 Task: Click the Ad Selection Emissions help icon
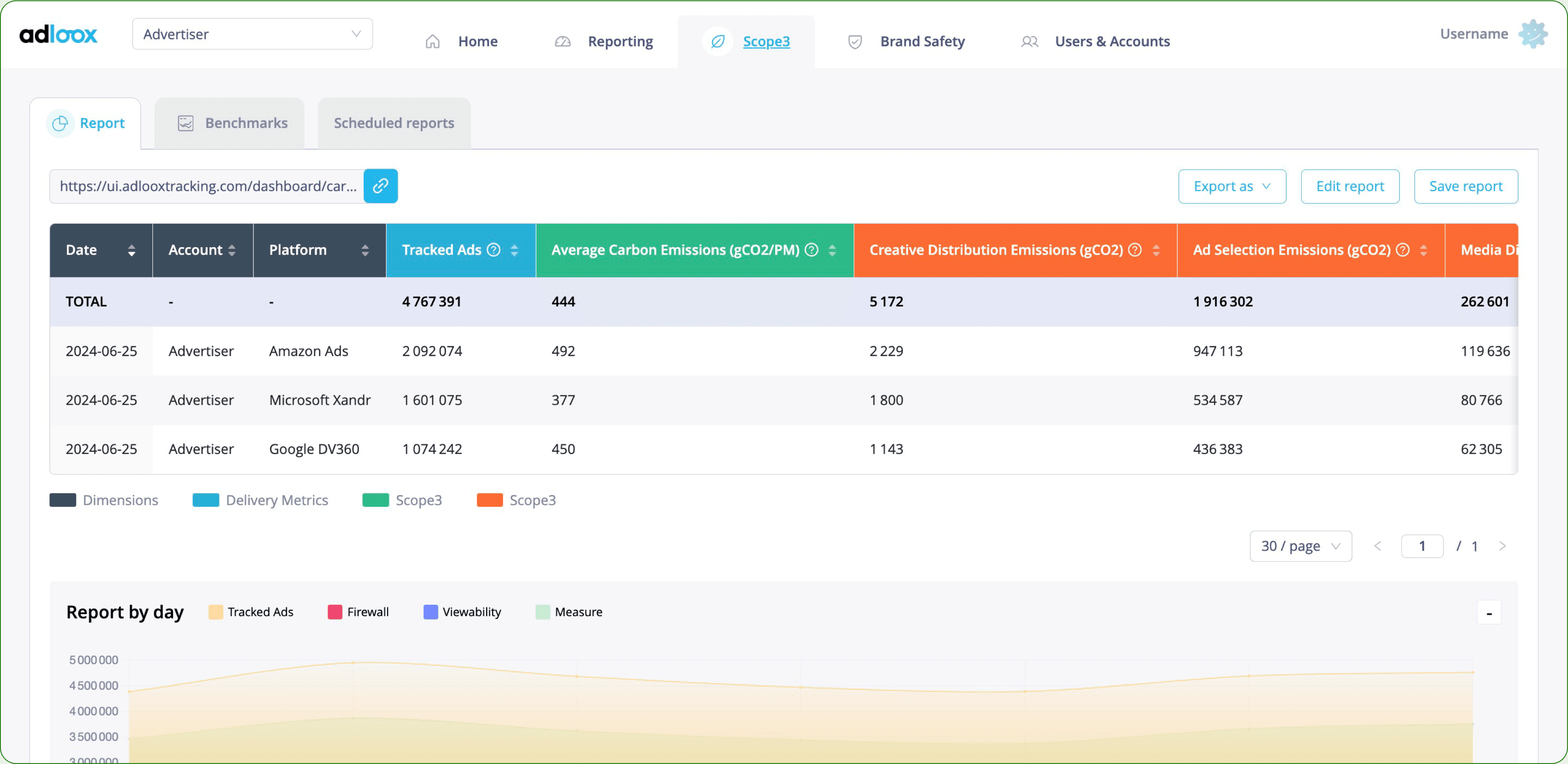point(1403,250)
